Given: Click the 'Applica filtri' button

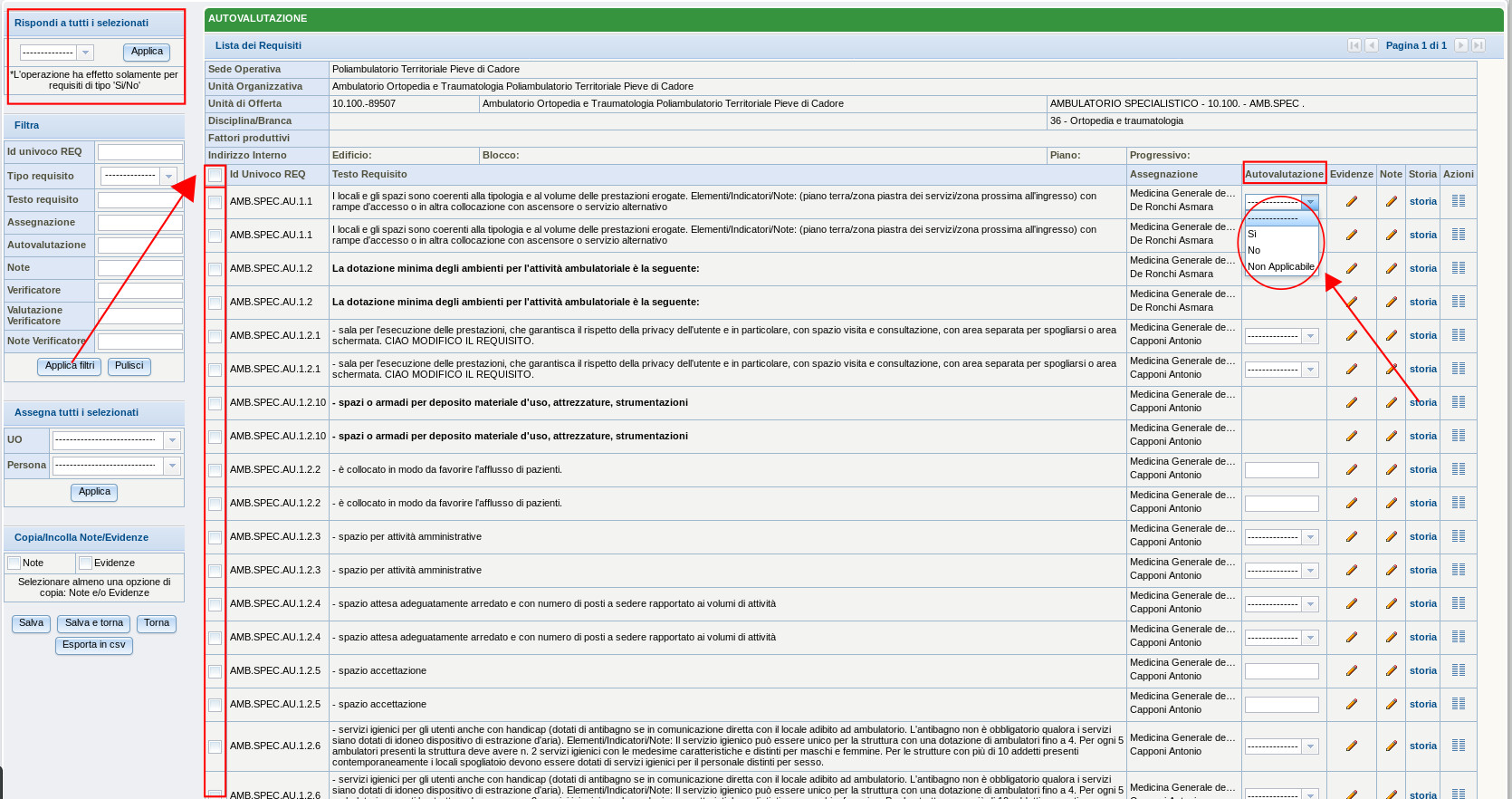Looking at the screenshot, I should [70, 366].
